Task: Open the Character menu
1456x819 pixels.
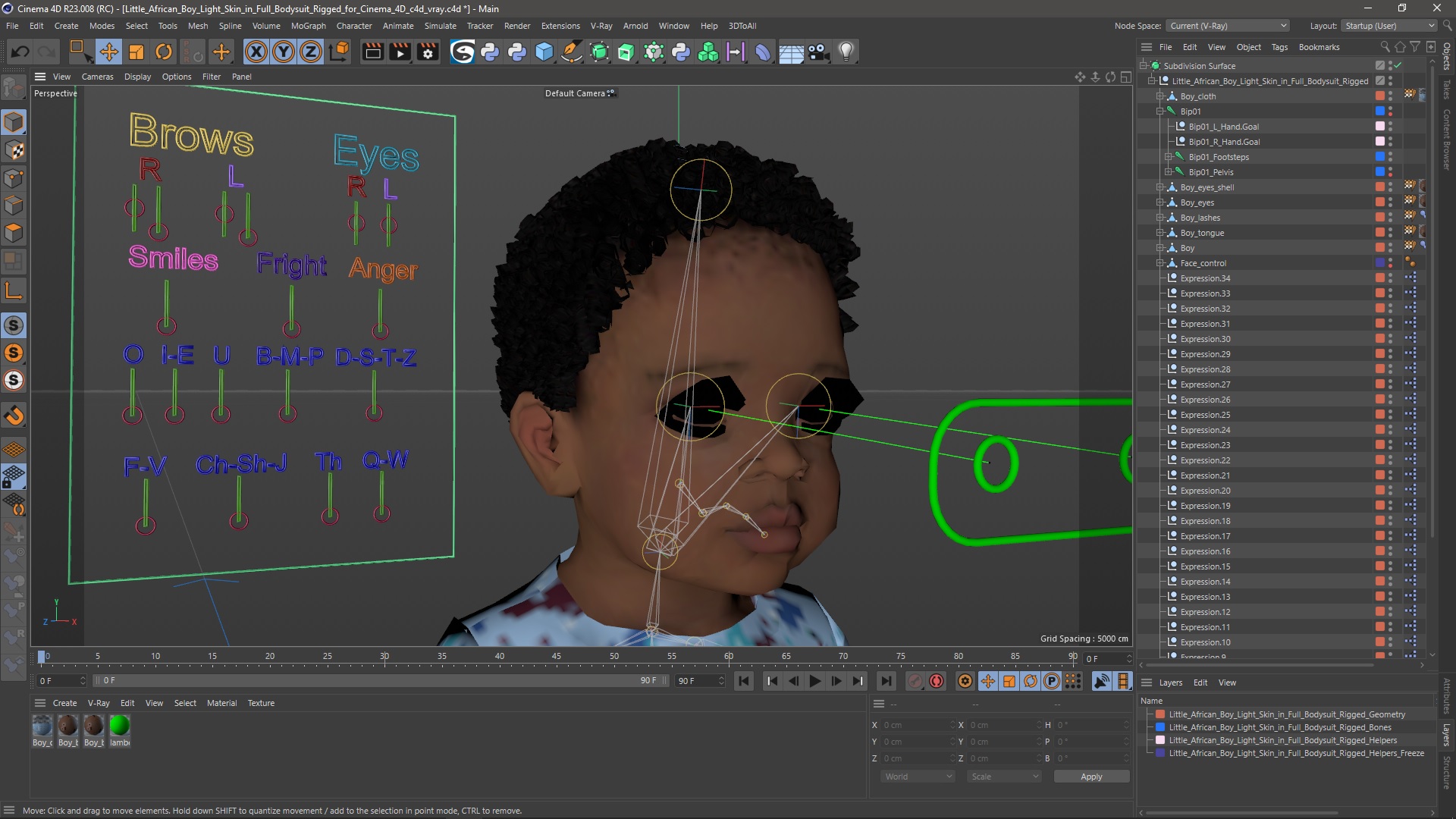Action: [x=354, y=26]
